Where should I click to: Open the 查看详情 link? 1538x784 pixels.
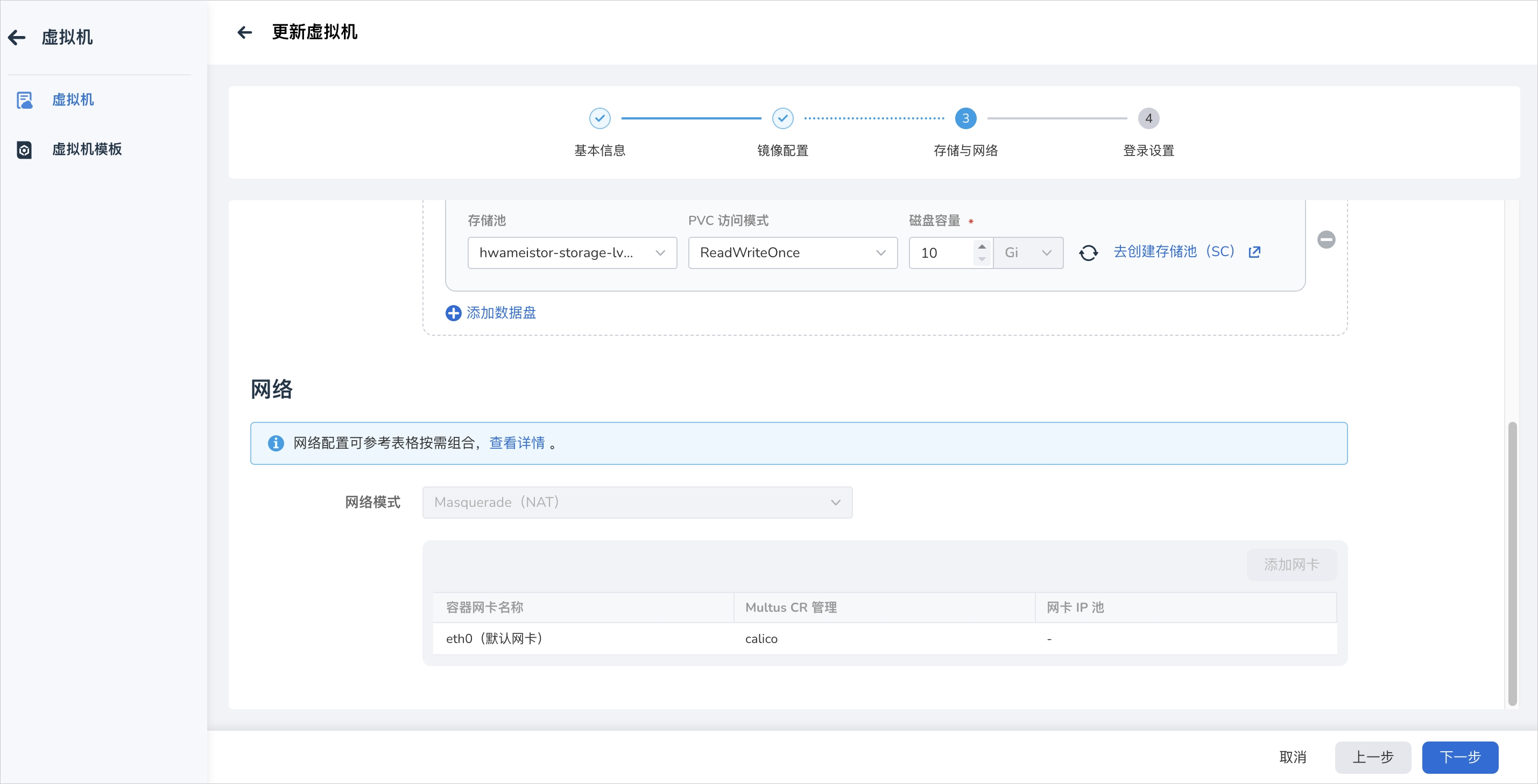(x=517, y=443)
